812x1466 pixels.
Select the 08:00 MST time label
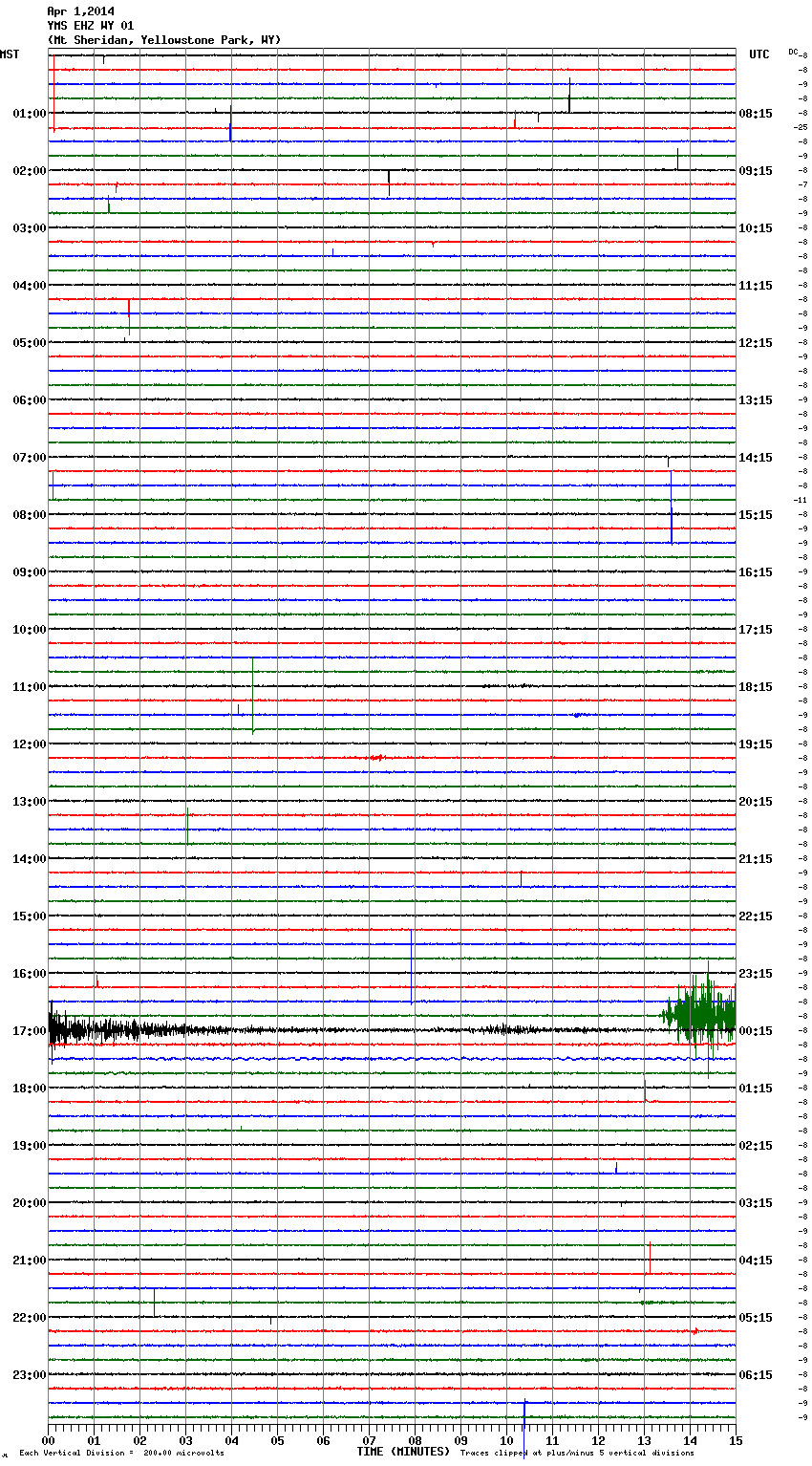[30, 515]
